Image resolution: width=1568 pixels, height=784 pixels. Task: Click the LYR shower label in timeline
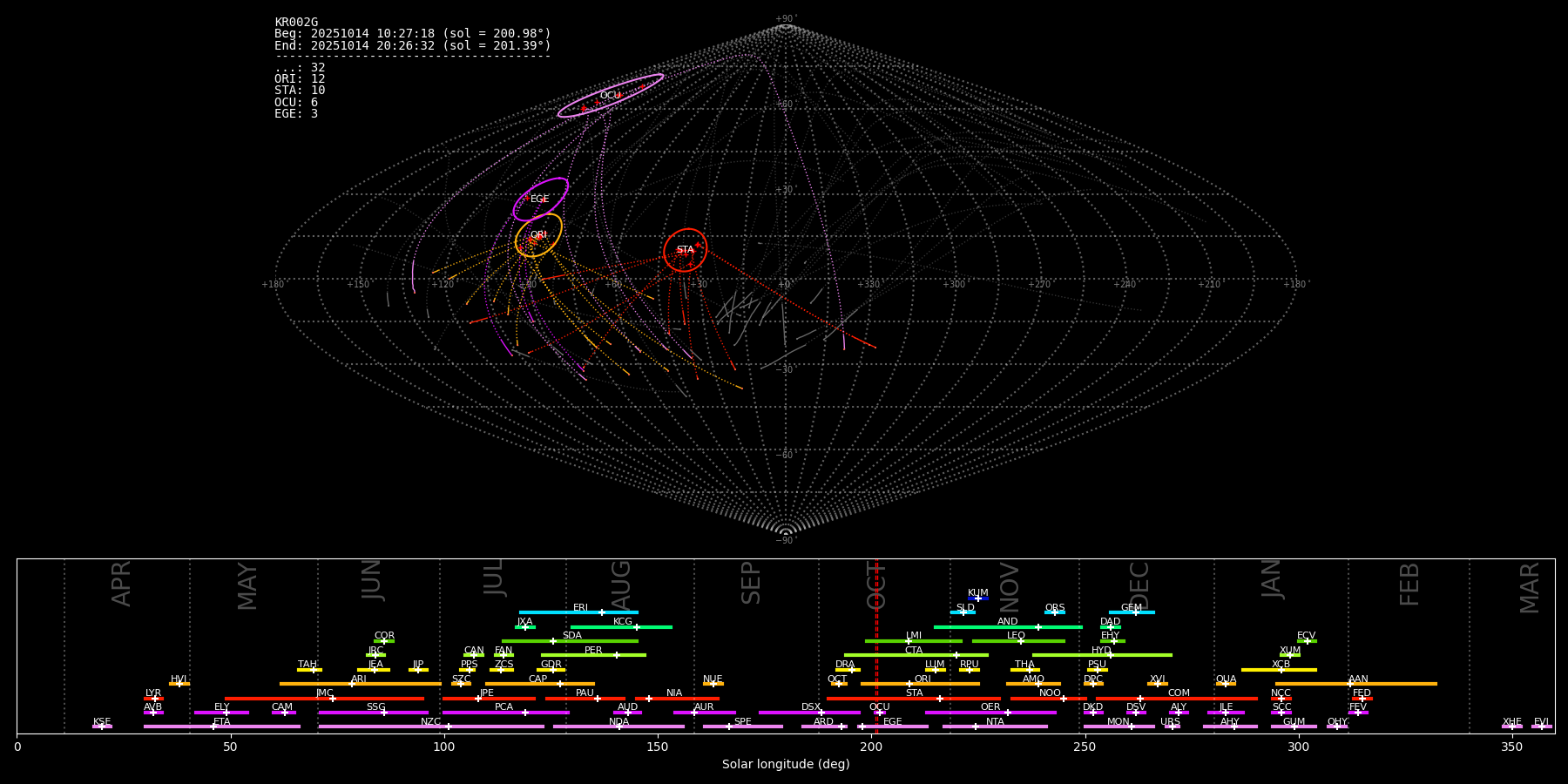(153, 693)
